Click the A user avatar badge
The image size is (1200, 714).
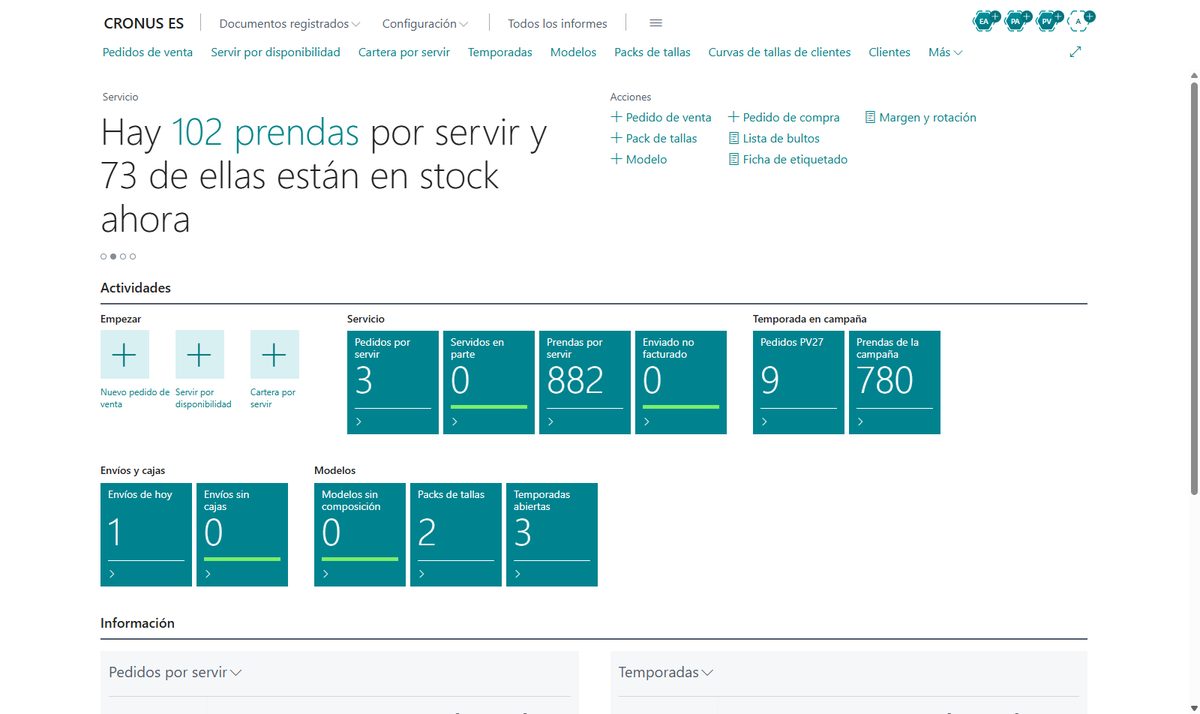tap(1080, 20)
